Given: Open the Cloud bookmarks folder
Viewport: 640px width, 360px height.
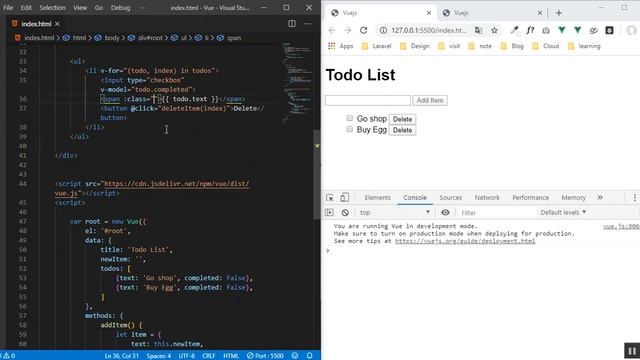Looking at the screenshot, I should point(545,46).
